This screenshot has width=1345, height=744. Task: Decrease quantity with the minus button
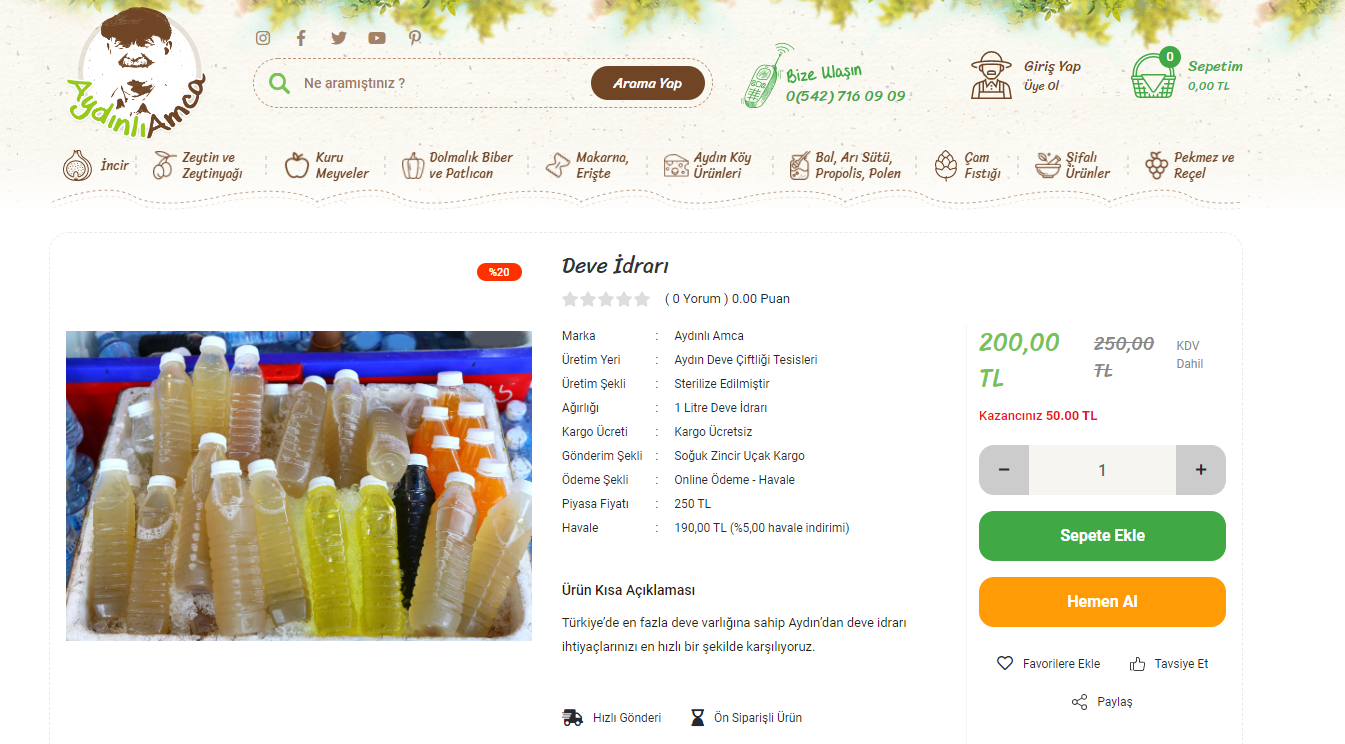point(1004,470)
